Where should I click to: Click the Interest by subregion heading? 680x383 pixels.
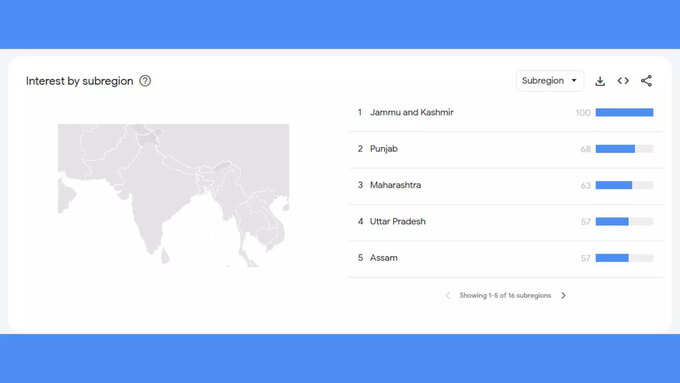click(79, 81)
